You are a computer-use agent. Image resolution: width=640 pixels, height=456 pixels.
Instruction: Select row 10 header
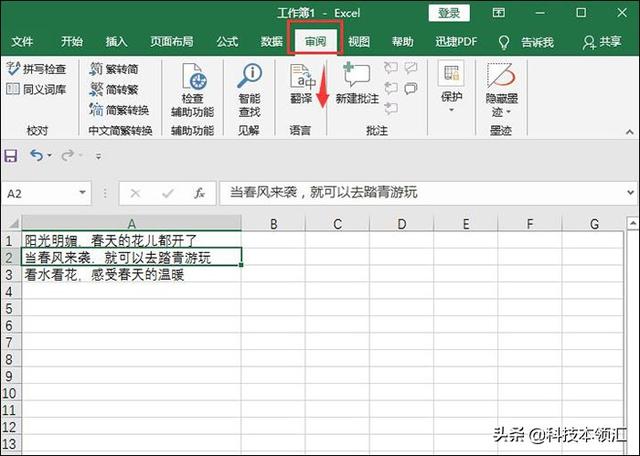10,393
